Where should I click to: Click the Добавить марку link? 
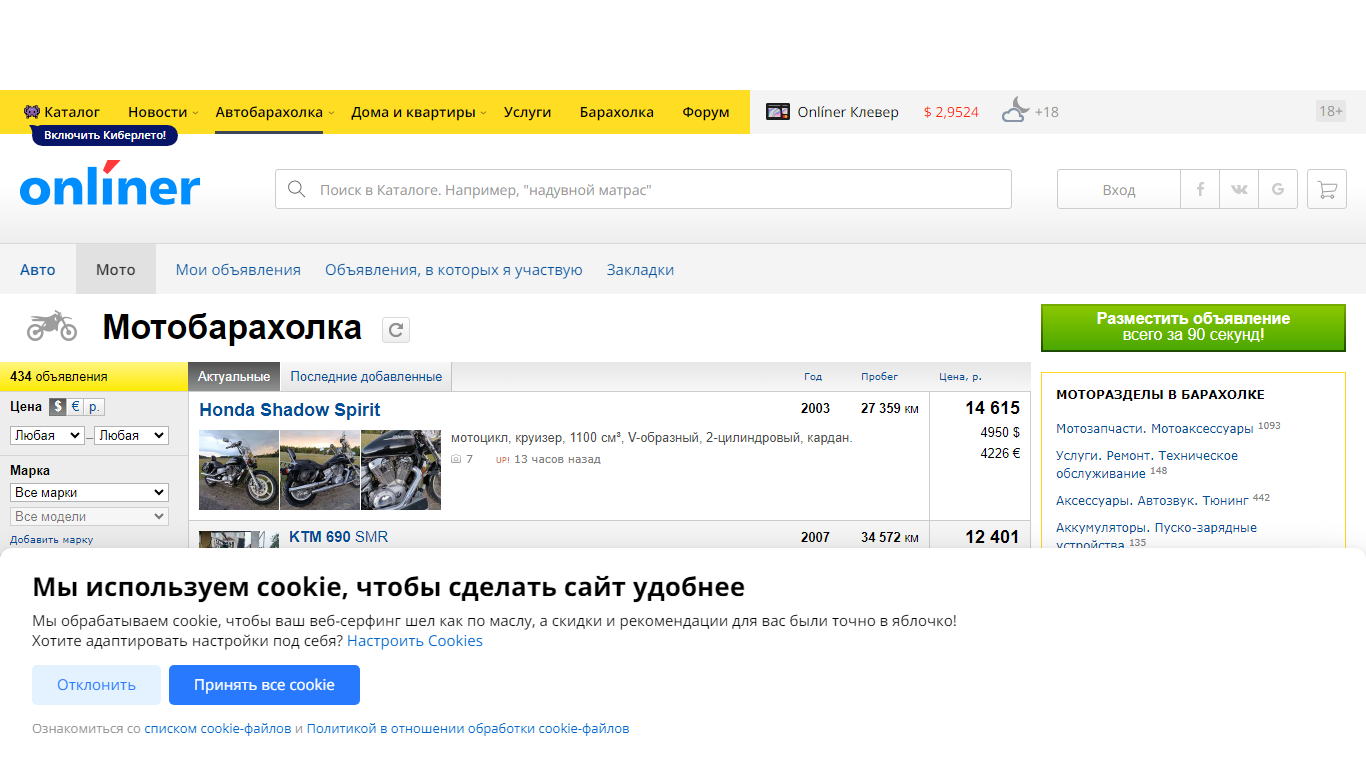click(x=51, y=540)
